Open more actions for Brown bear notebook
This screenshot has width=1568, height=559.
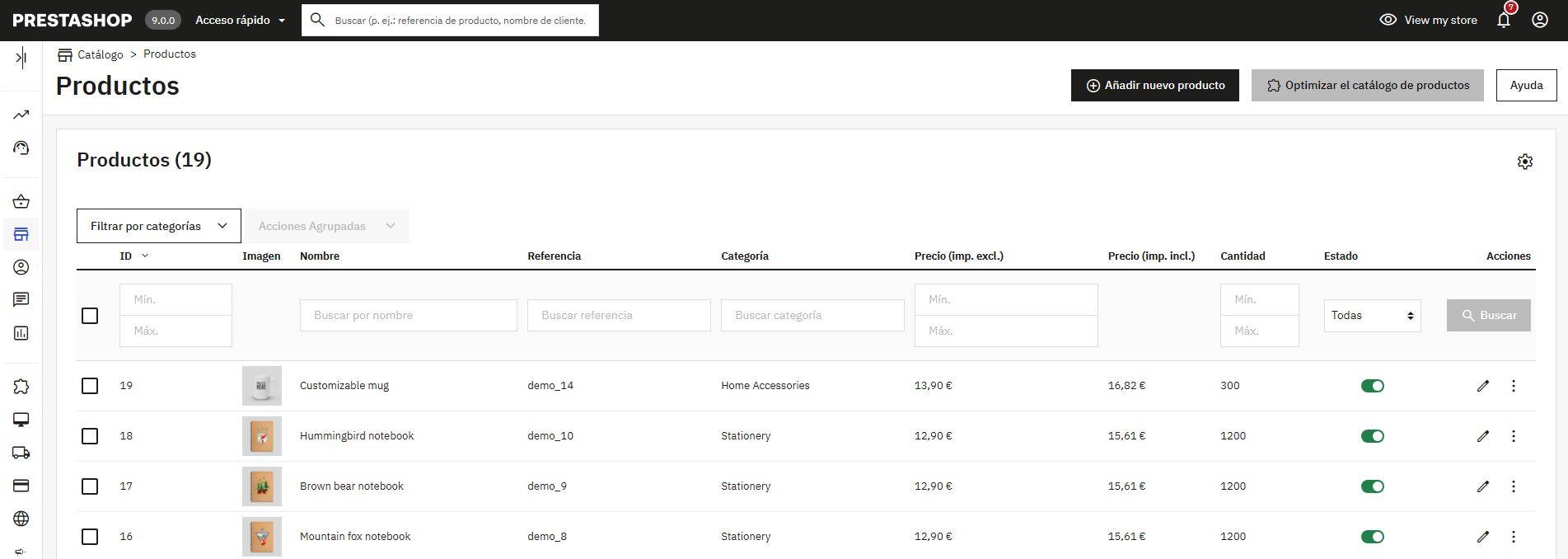point(1514,486)
